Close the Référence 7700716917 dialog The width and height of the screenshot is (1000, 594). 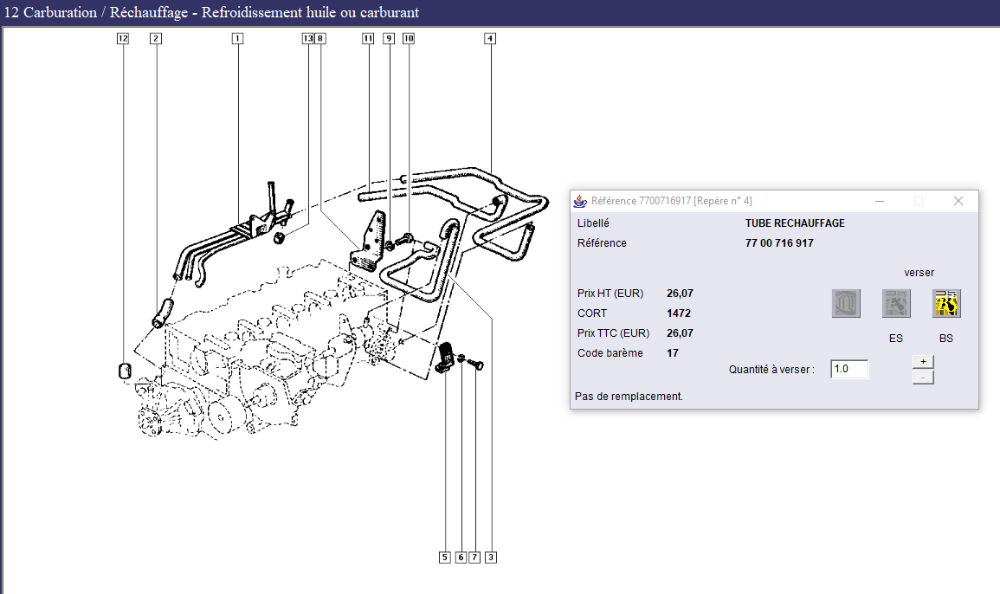958,201
